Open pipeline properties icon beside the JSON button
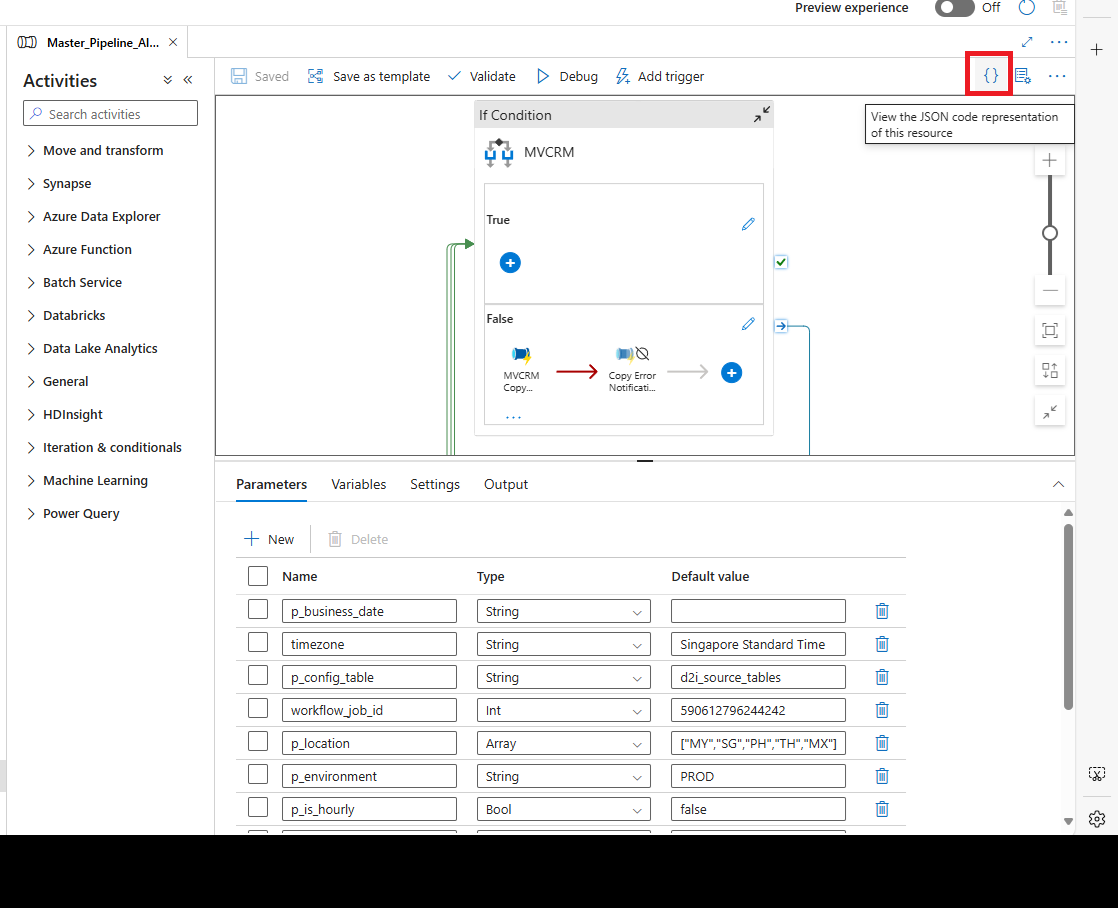 tap(1022, 76)
